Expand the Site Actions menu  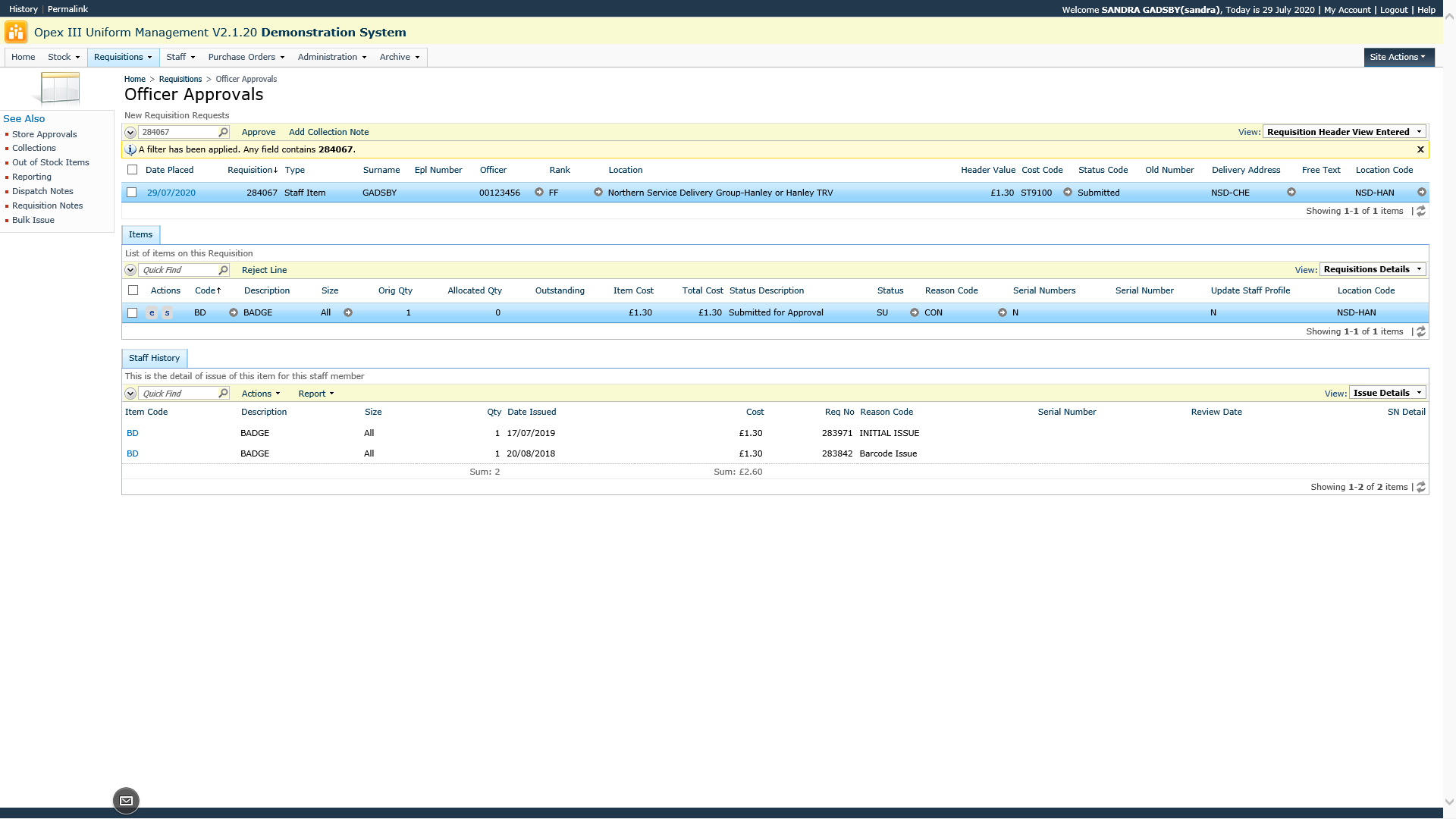pos(1398,57)
